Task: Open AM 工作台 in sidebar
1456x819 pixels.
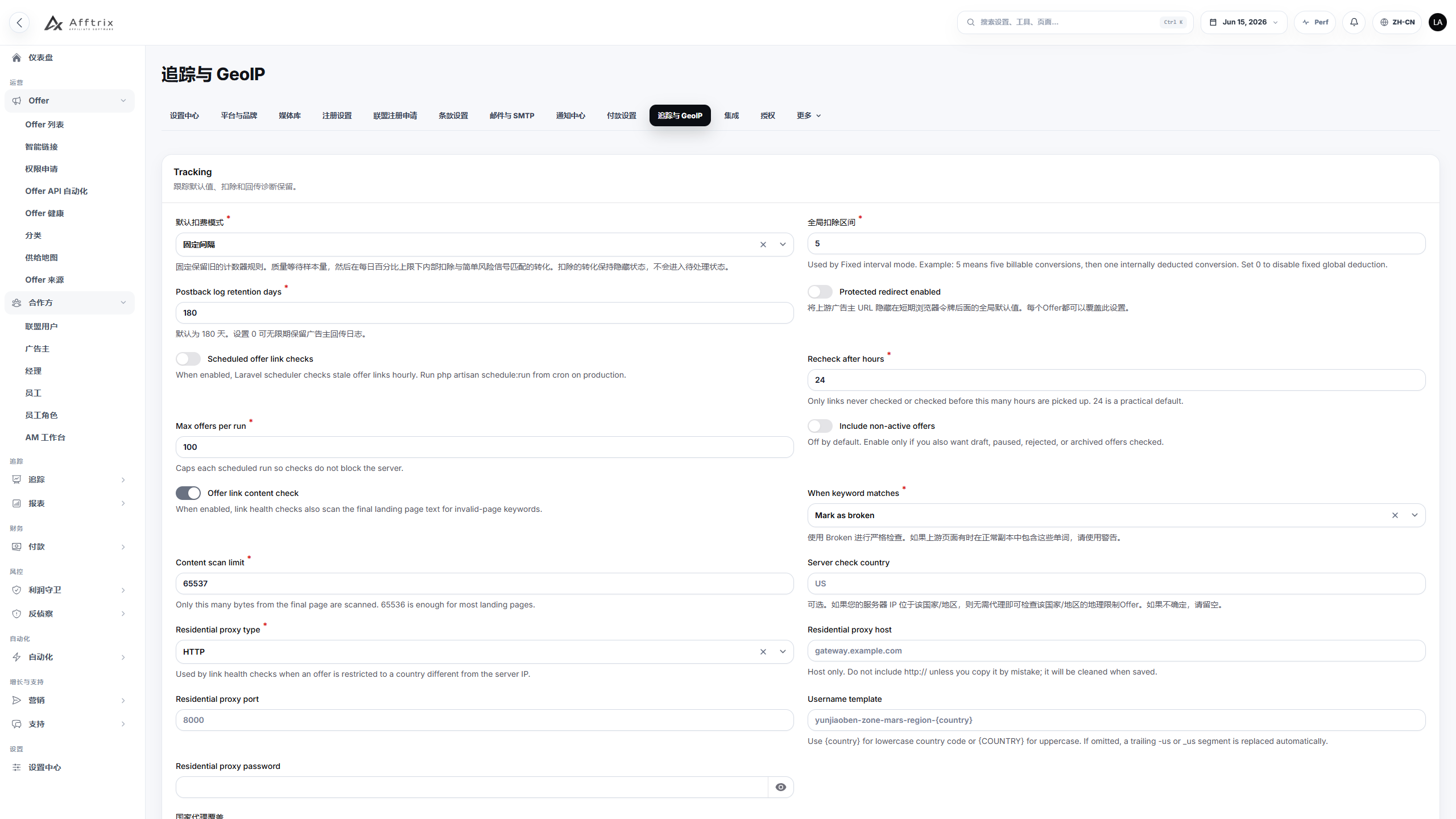Action: click(x=45, y=437)
